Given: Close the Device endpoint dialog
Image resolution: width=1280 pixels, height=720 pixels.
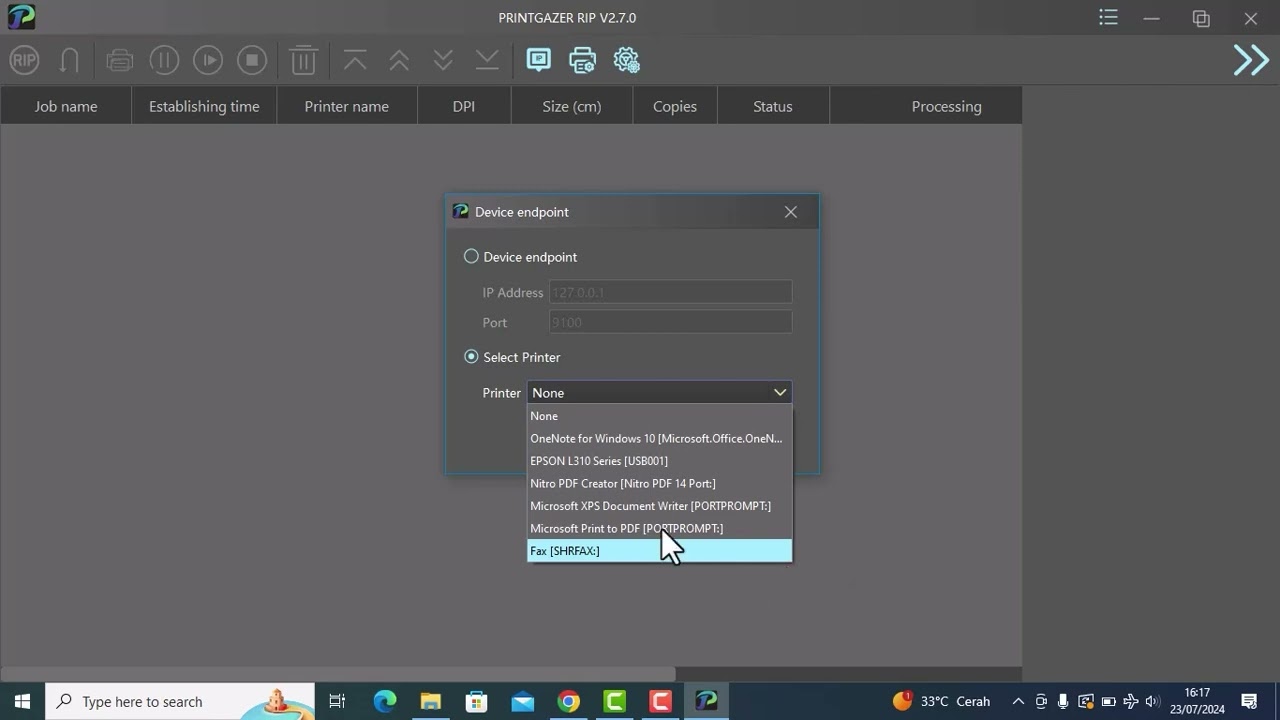Looking at the screenshot, I should 791,212.
